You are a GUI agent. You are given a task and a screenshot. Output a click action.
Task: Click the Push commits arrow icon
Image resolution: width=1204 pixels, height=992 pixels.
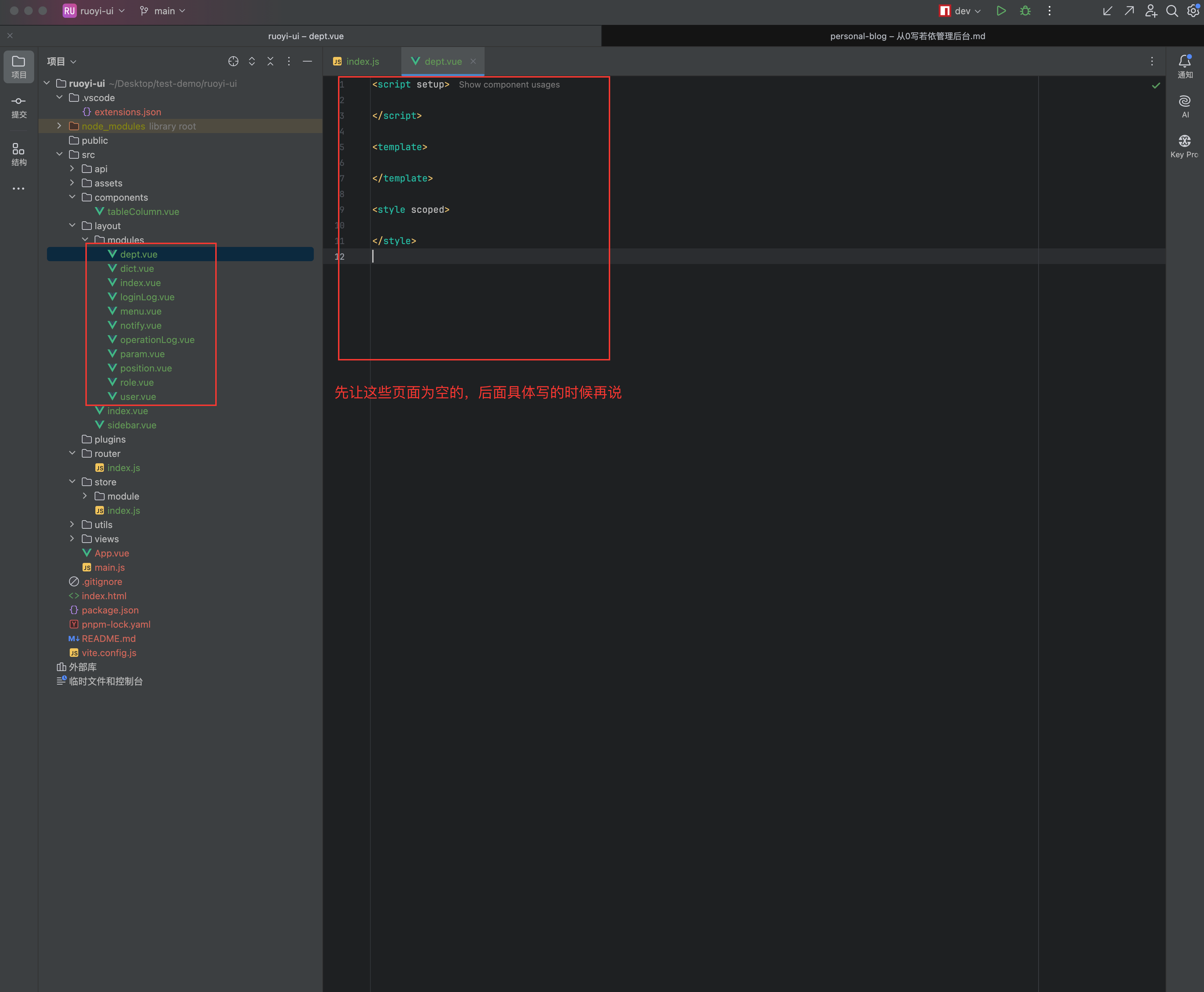1129,11
